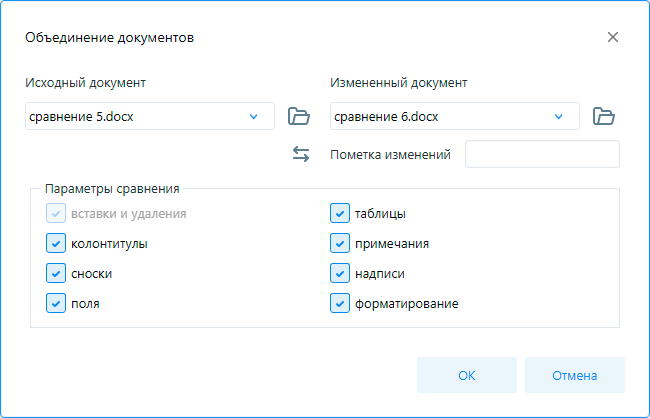Uncheck the поля checkbox
Screen dimensions: 650x418
click(55, 302)
